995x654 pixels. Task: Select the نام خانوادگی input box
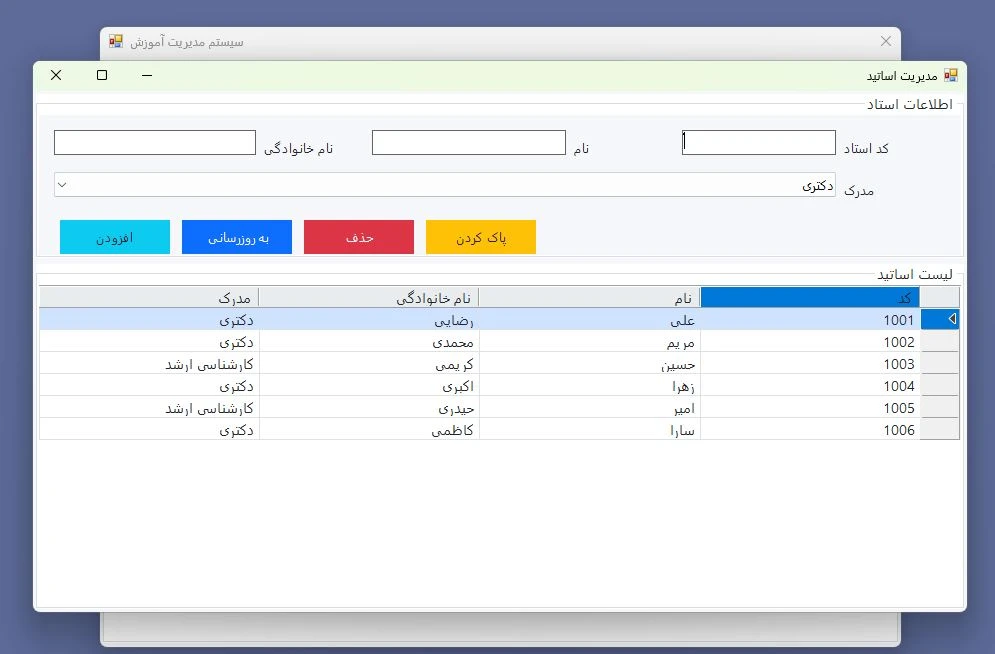tap(155, 143)
